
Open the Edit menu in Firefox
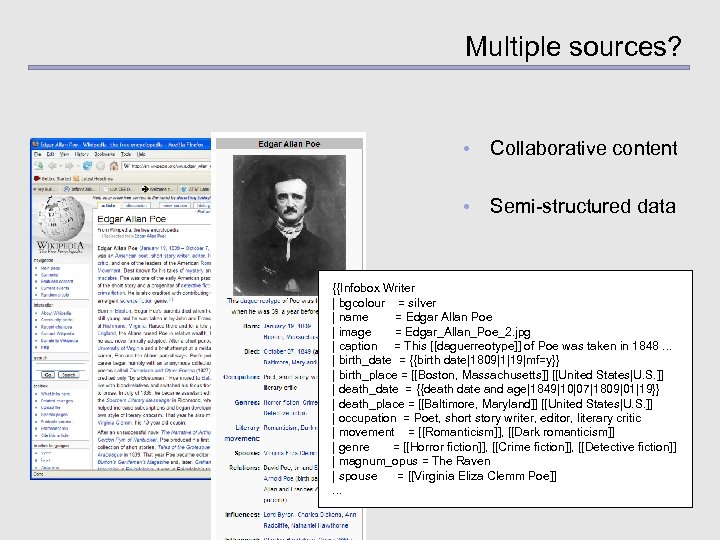coord(51,154)
